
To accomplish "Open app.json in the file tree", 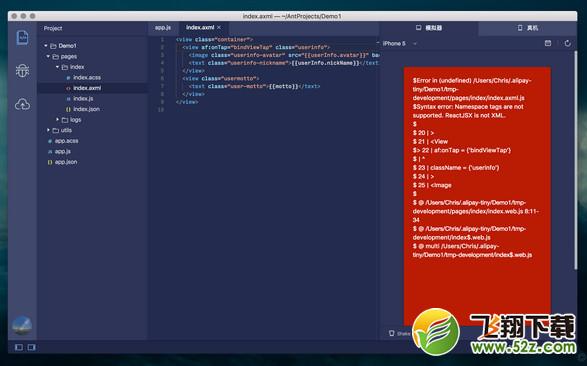I will point(66,162).
